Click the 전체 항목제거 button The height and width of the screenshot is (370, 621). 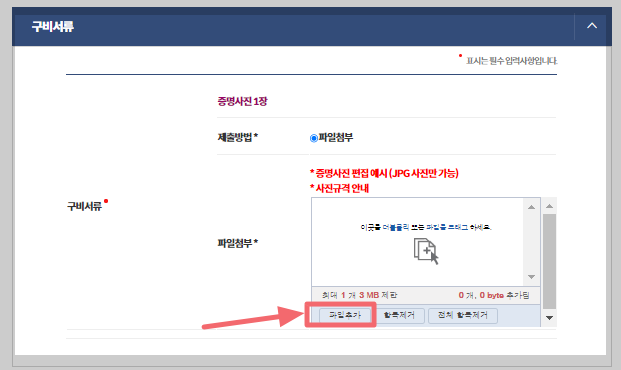tap(463, 315)
